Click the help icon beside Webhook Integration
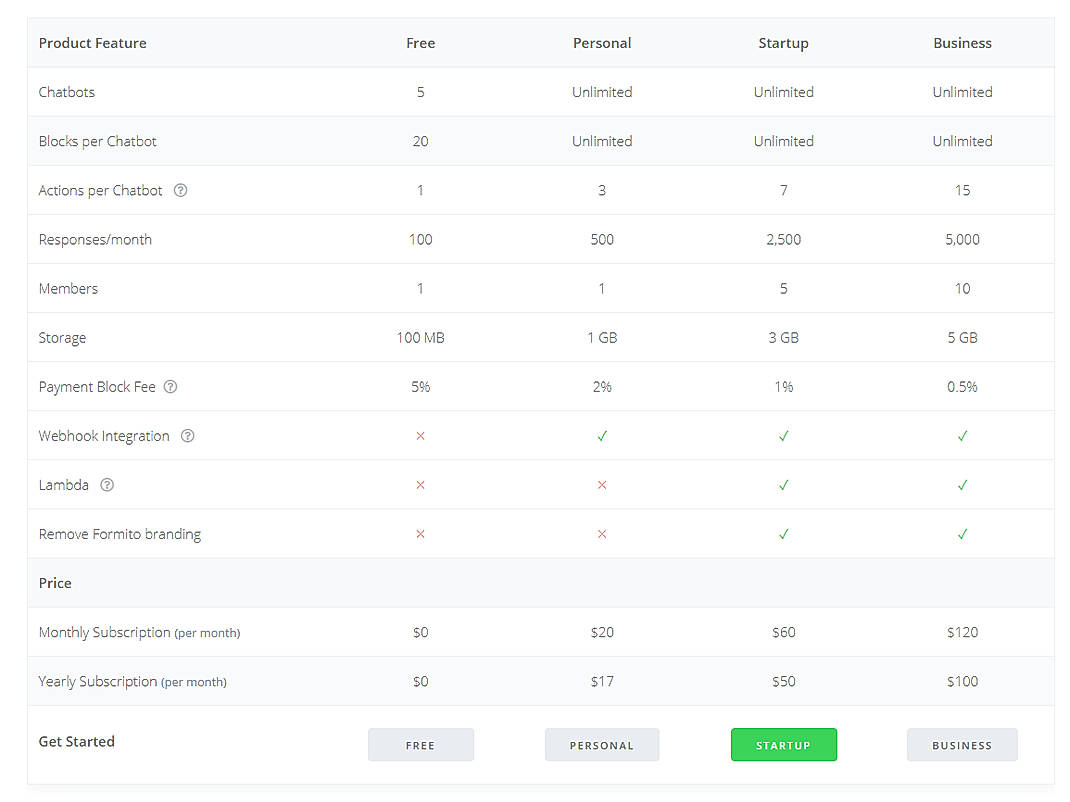The image size is (1070, 802). 187,436
